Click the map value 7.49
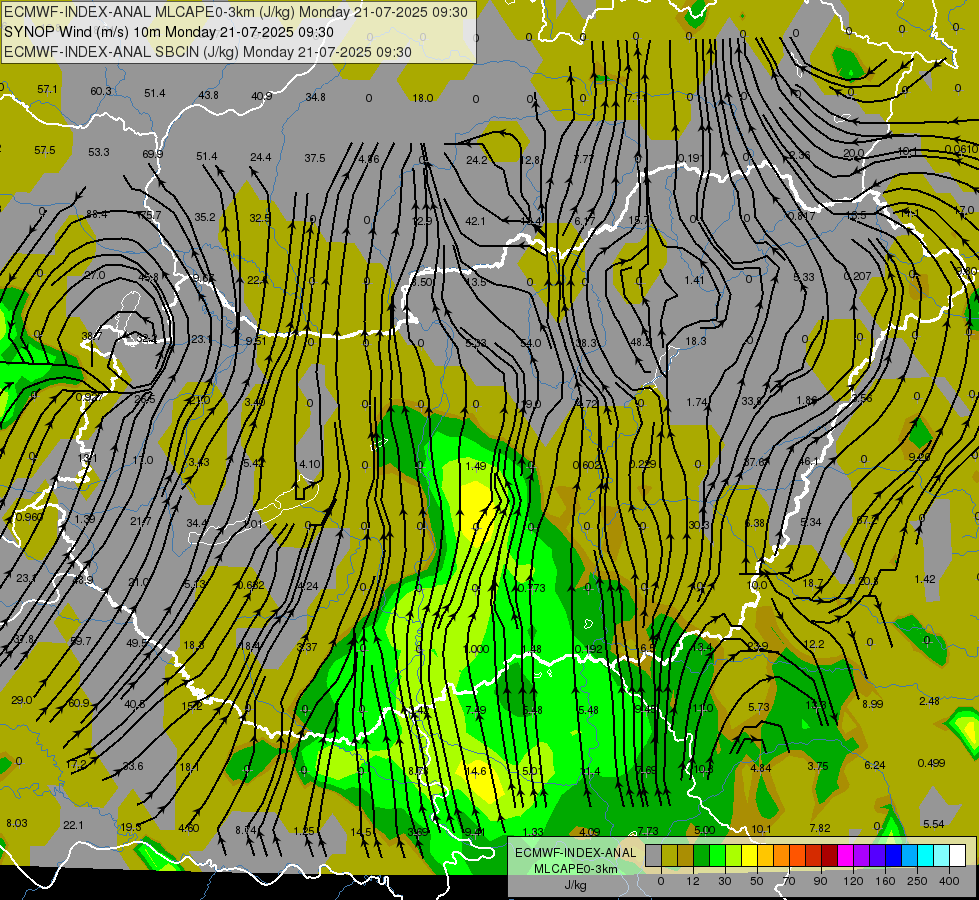 [476, 710]
